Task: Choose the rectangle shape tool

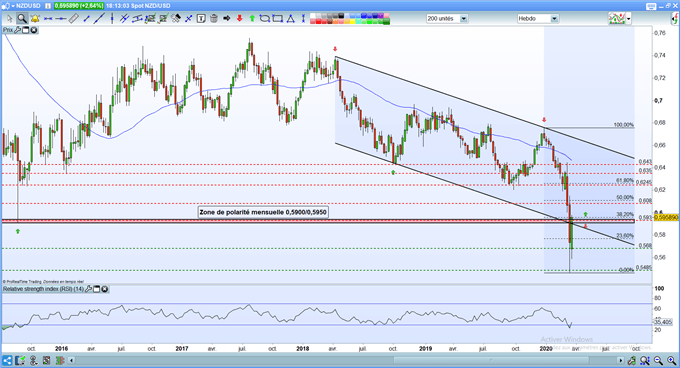Action: click(277, 19)
